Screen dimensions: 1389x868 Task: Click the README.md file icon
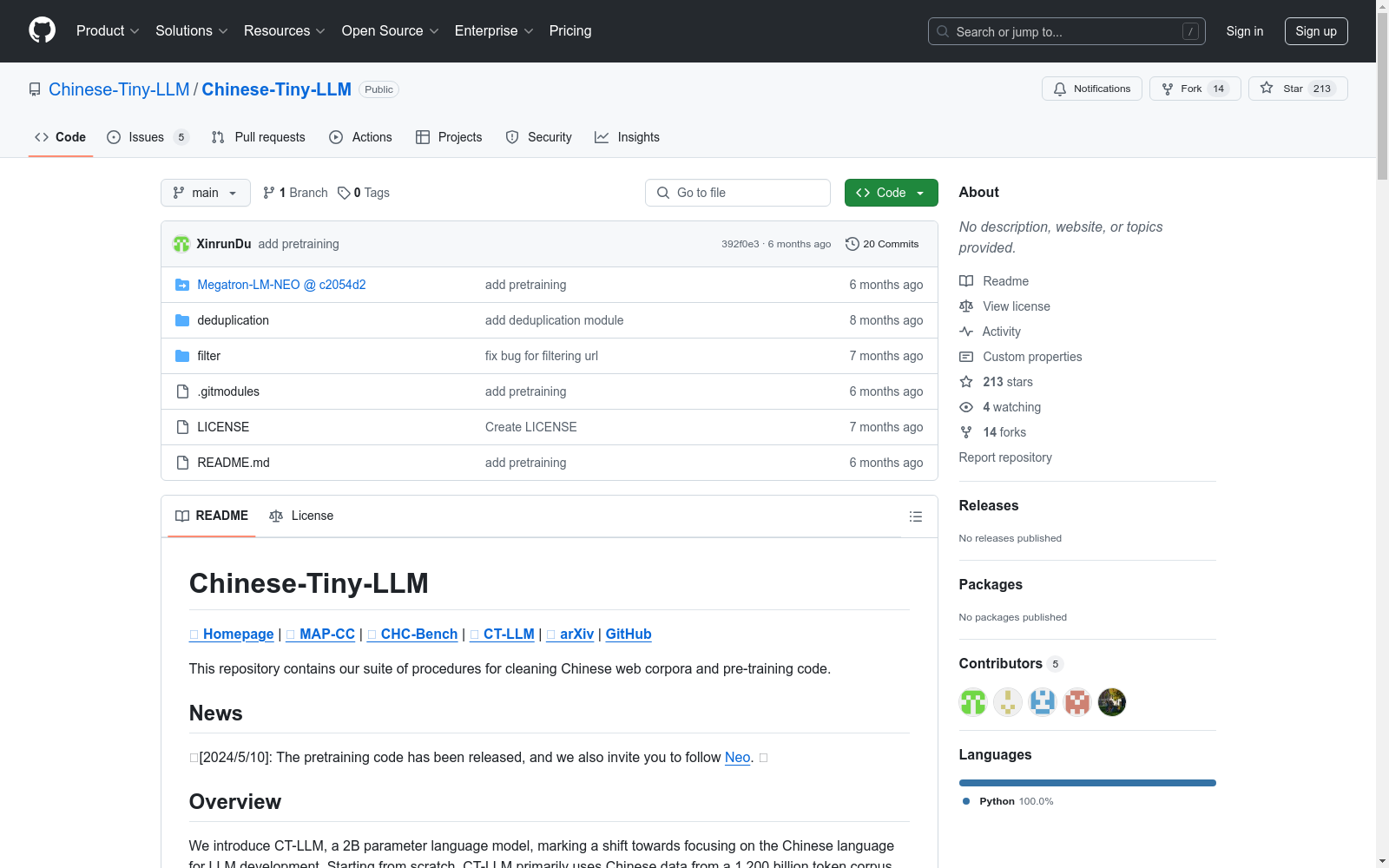182,463
